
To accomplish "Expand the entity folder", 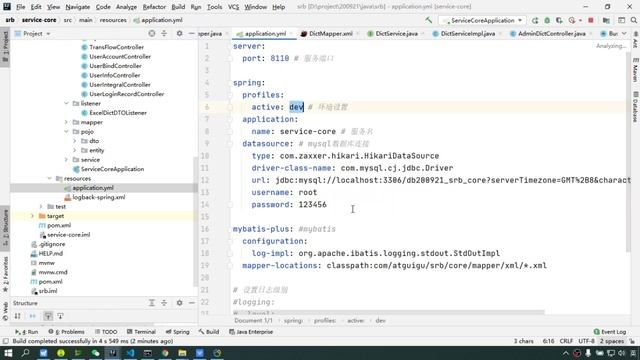I will 75,150.
